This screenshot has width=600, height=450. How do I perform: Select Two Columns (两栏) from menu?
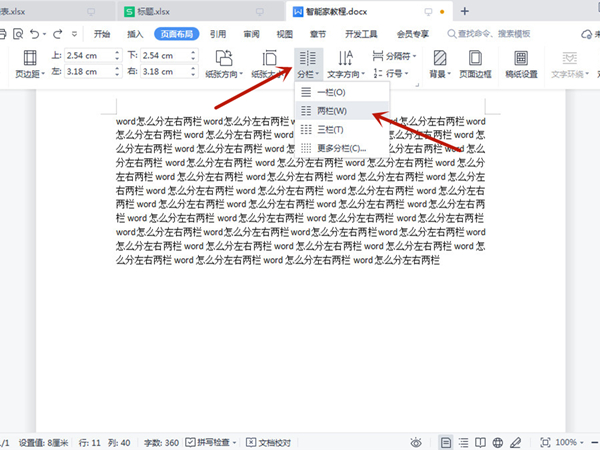[332, 111]
